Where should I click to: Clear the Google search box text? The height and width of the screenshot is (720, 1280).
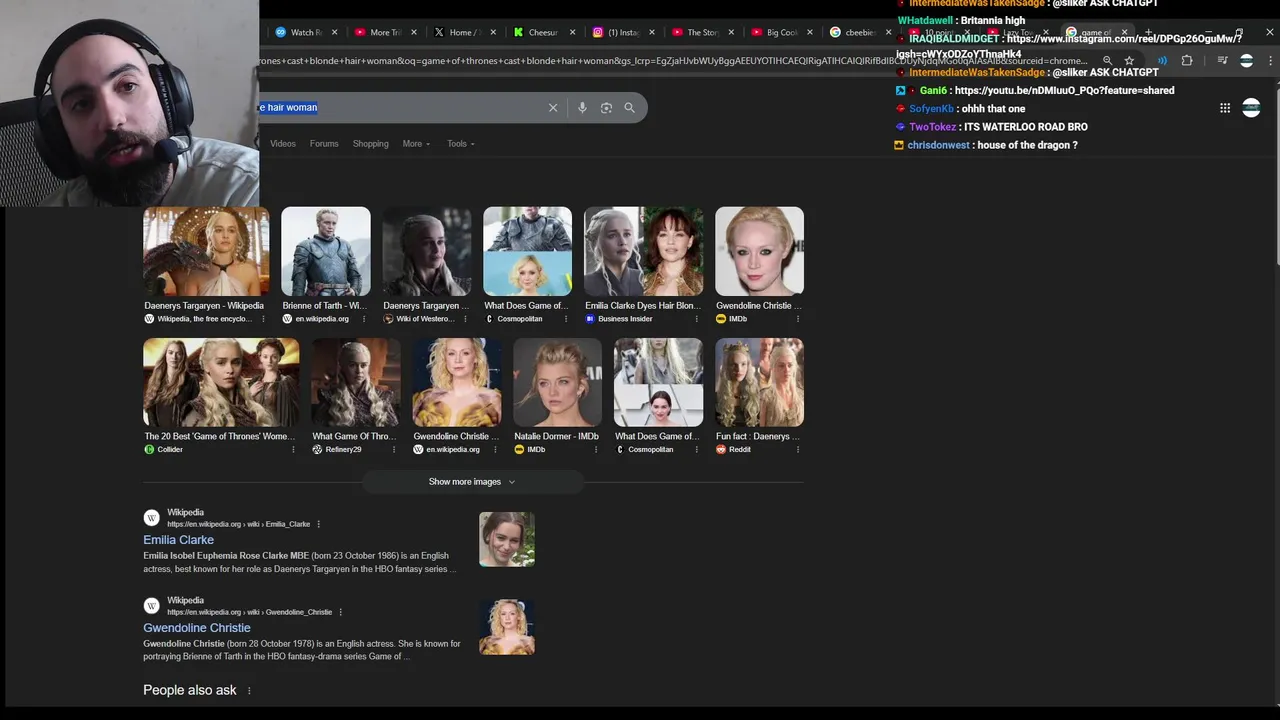point(553,108)
